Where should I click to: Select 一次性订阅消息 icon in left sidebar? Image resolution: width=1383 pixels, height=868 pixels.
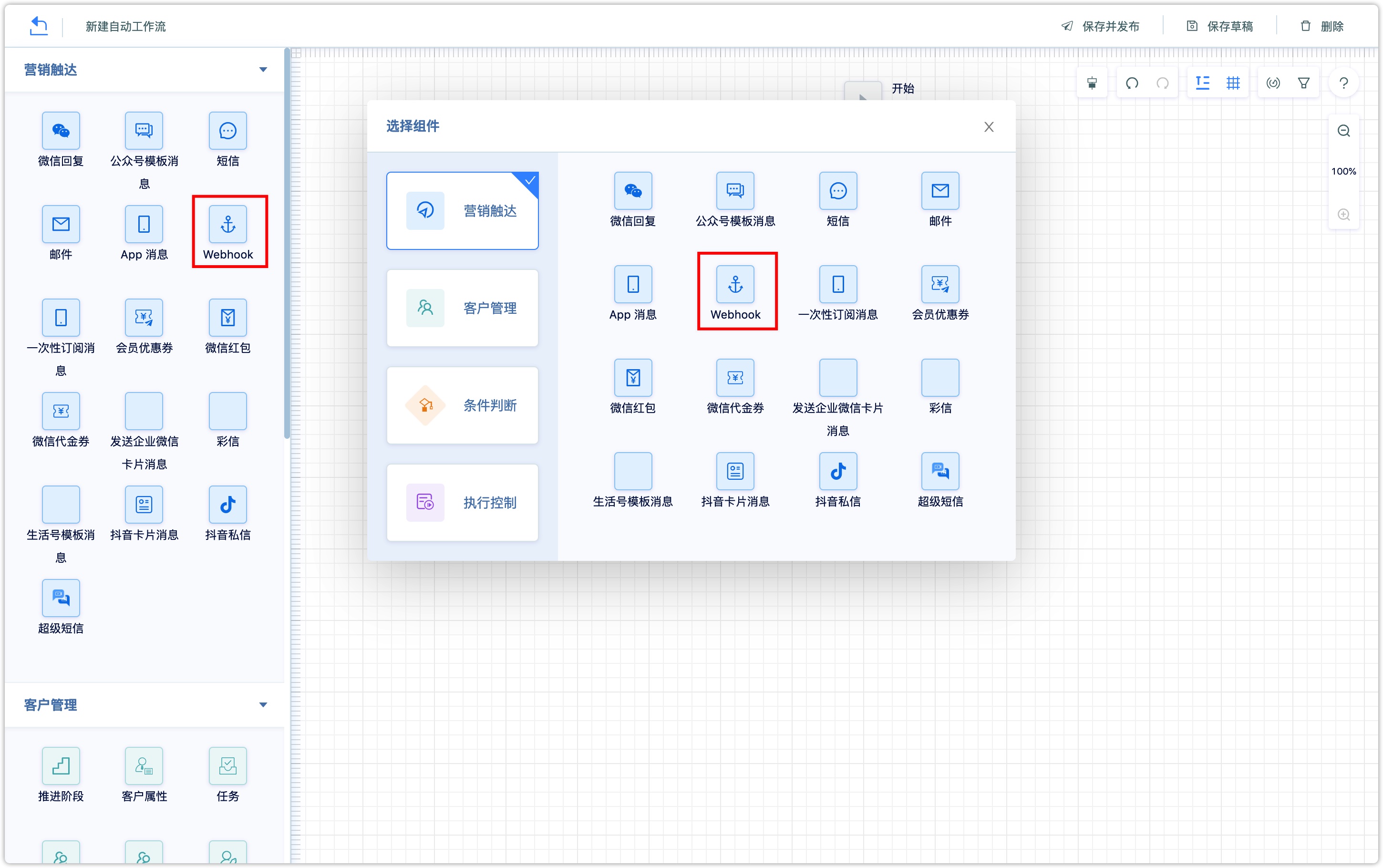point(61,318)
